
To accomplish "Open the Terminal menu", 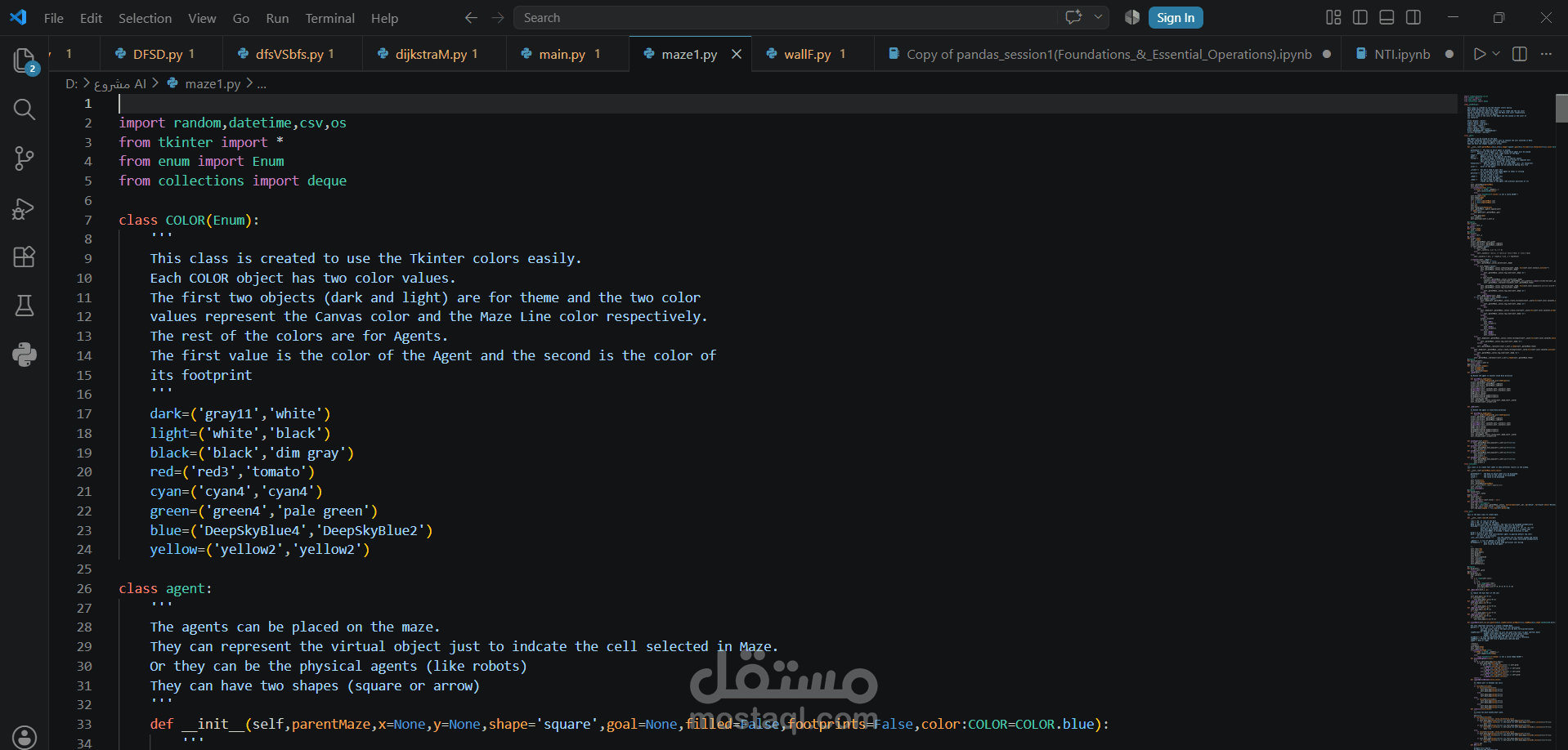I will 329,18.
